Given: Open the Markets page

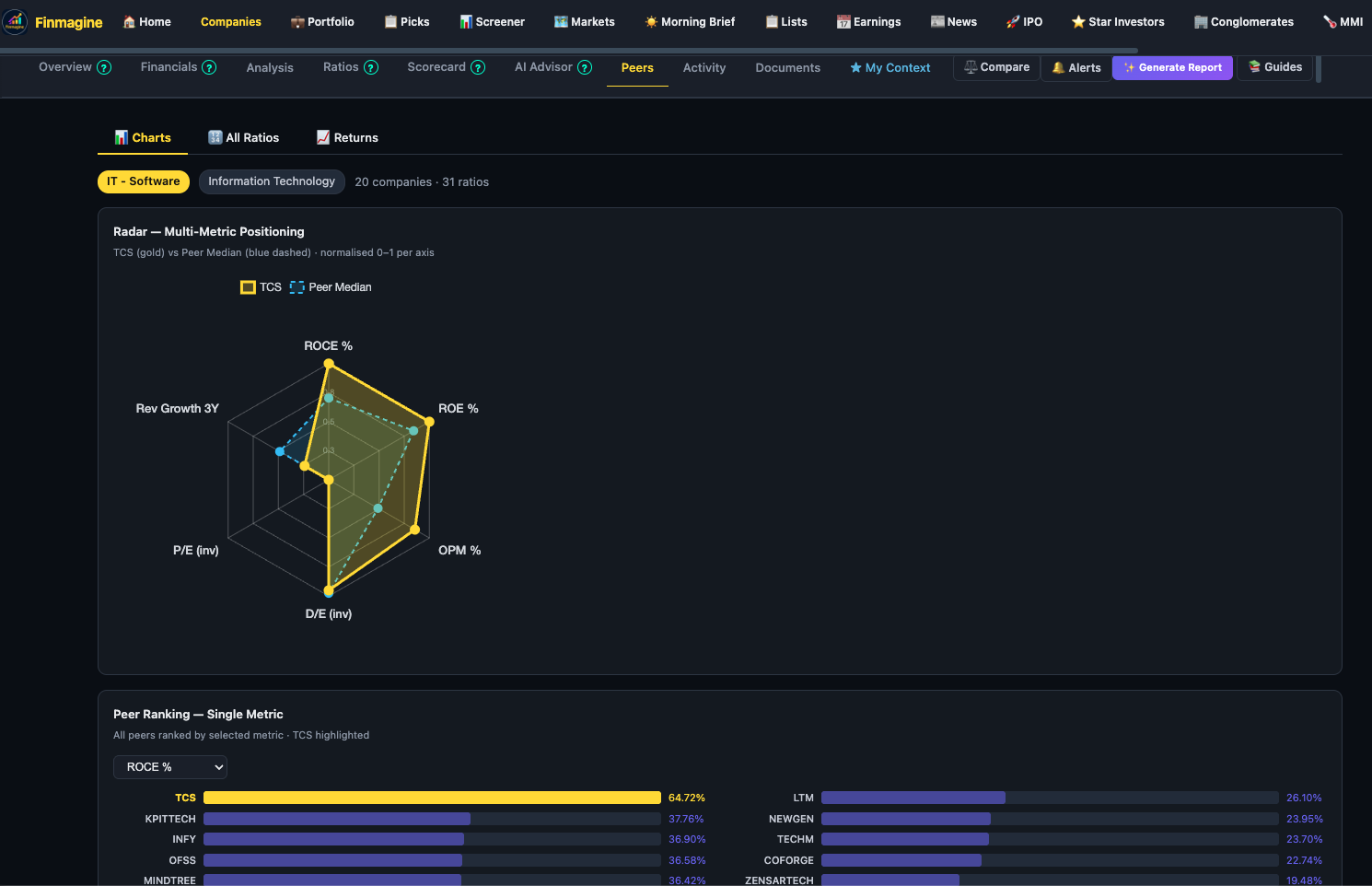Looking at the screenshot, I should [x=584, y=21].
